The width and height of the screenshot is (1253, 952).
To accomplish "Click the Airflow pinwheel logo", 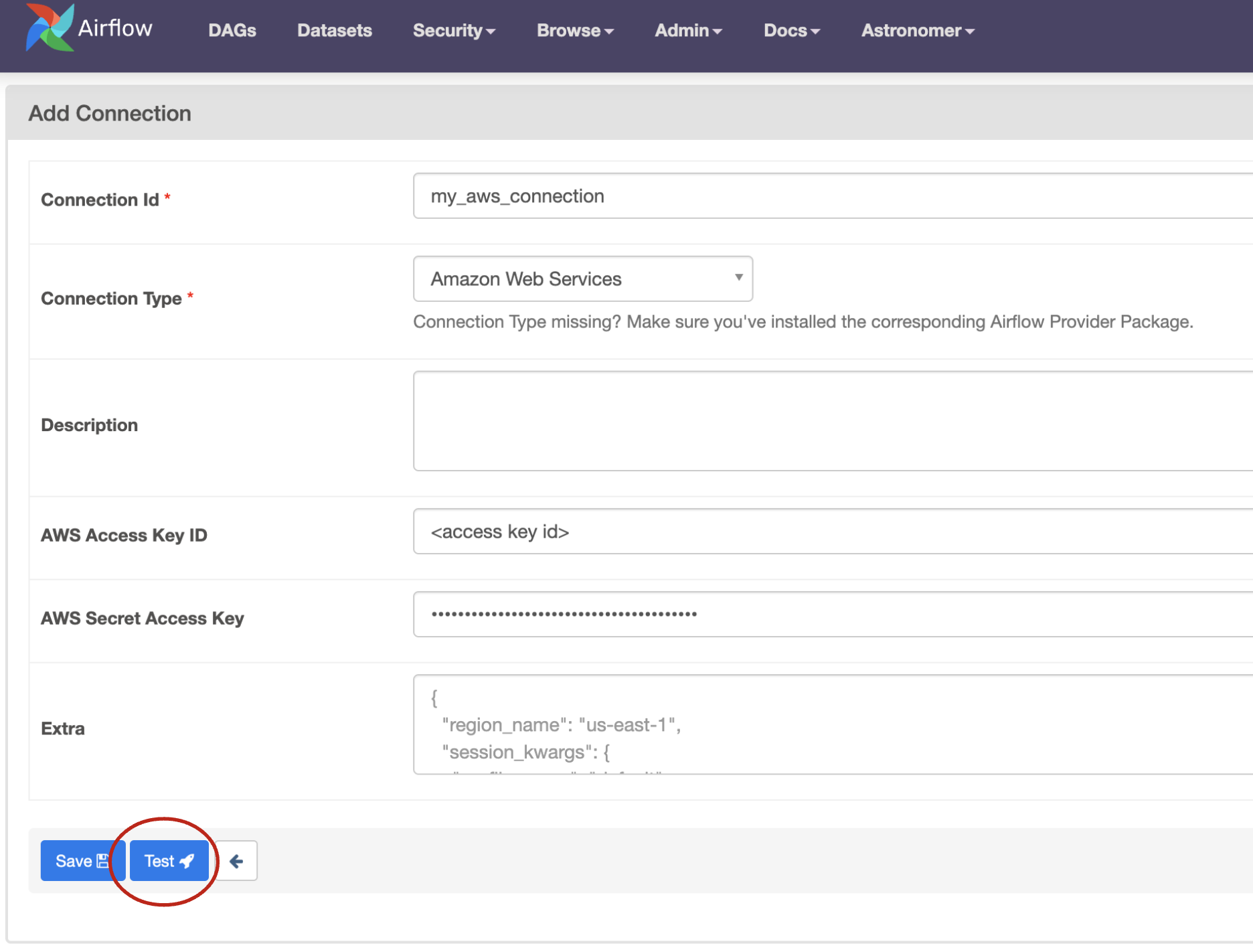I will click(49, 28).
